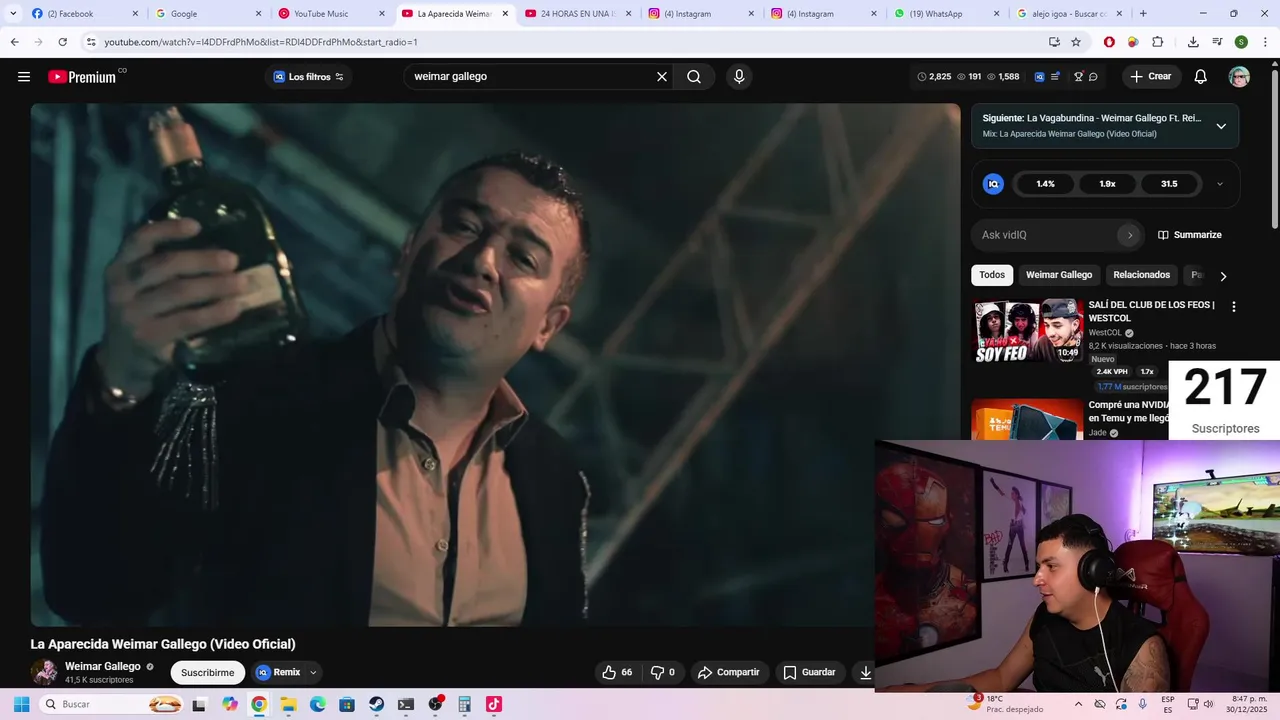Click the Suscribirme button
Viewport: 1280px width, 720px height.
[x=208, y=672]
